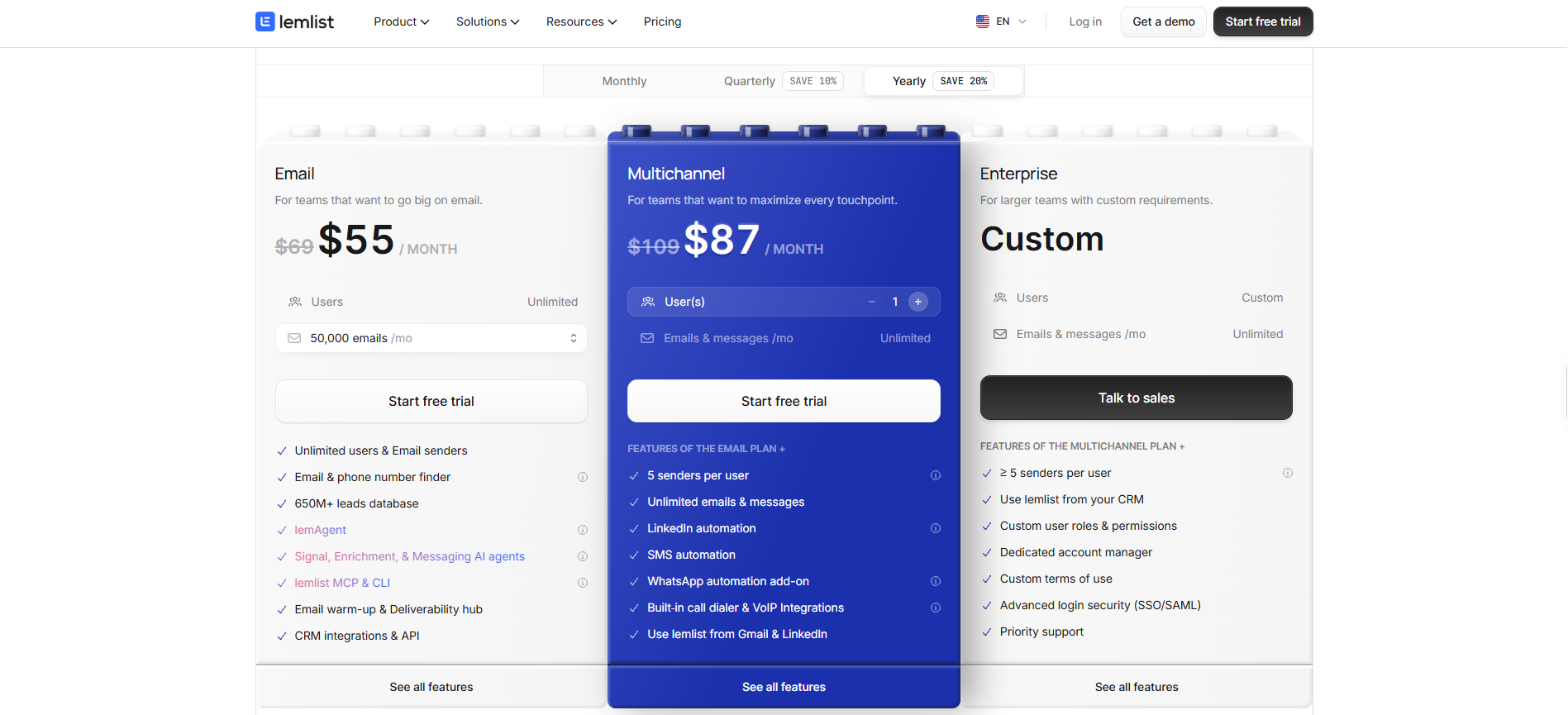Click envelope icon in Email plan selector
The height and width of the screenshot is (715, 1568).
pos(294,338)
